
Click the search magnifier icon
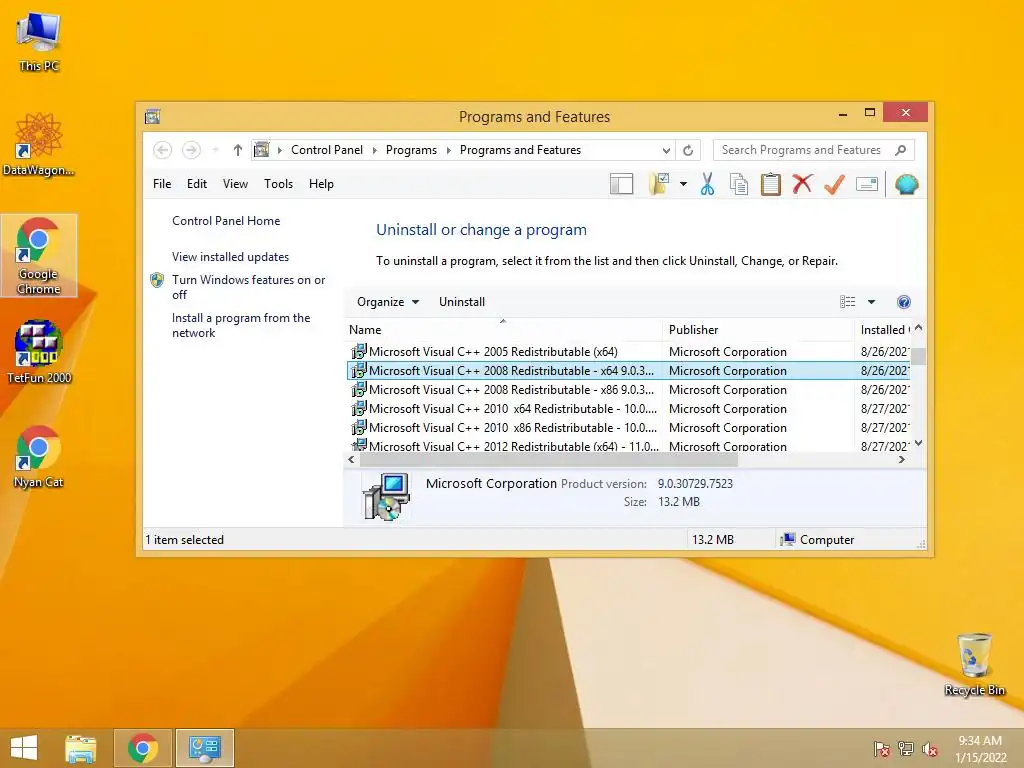coord(901,150)
